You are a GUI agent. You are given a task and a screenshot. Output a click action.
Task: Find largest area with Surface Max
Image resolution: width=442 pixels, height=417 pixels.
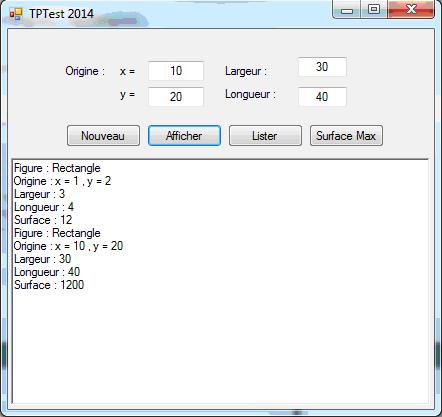tap(346, 136)
